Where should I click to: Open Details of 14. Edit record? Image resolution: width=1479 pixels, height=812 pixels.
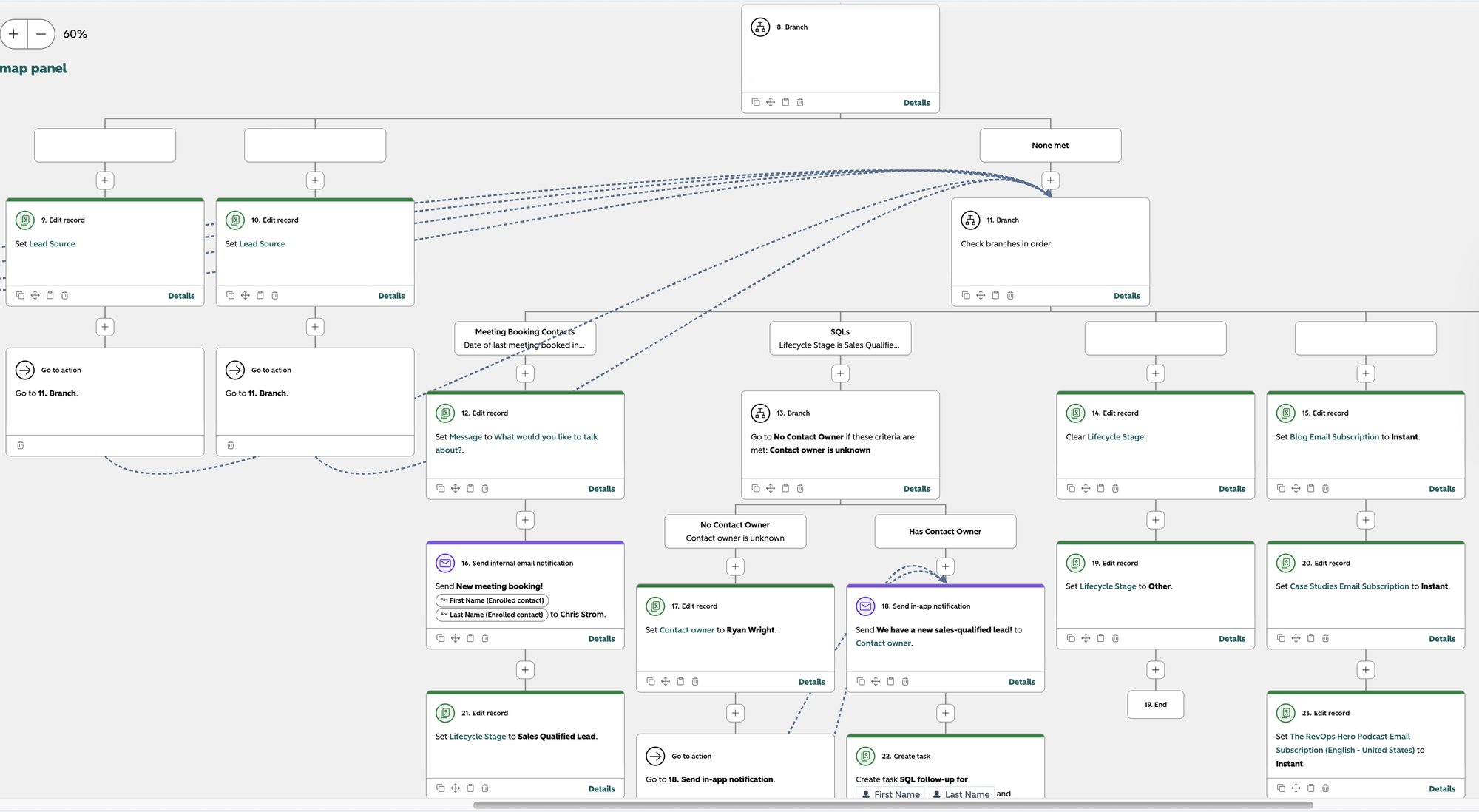1232,489
